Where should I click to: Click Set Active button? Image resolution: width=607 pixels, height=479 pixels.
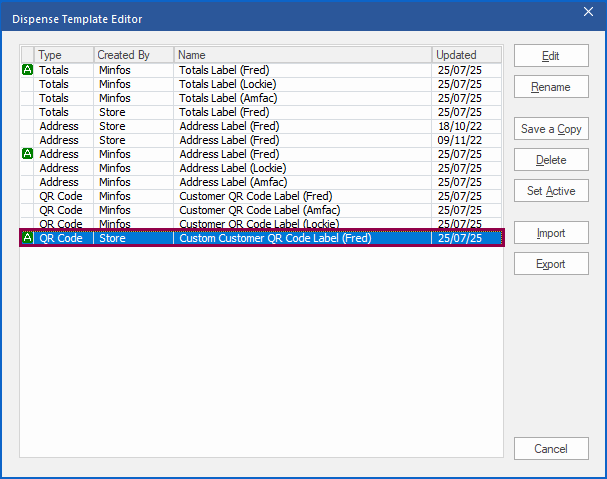click(x=551, y=191)
